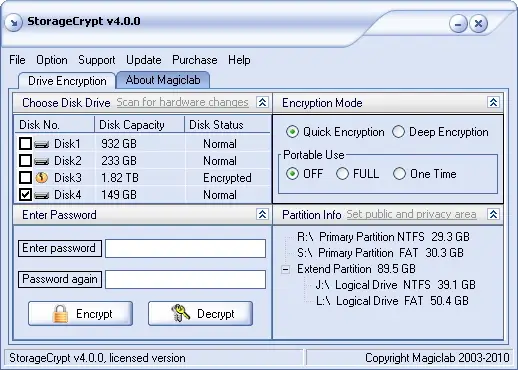Image resolution: width=518 pixels, height=370 pixels.
Task: Uncheck the Disk4 checkbox
Action: click(25, 195)
